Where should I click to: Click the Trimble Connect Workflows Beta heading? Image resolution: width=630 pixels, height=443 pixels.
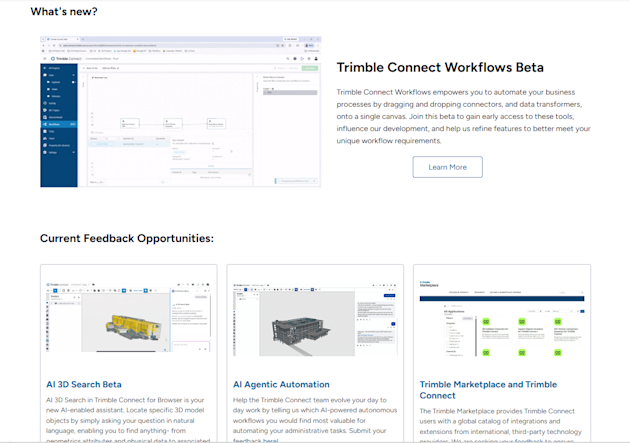pyautogui.click(x=440, y=67)
